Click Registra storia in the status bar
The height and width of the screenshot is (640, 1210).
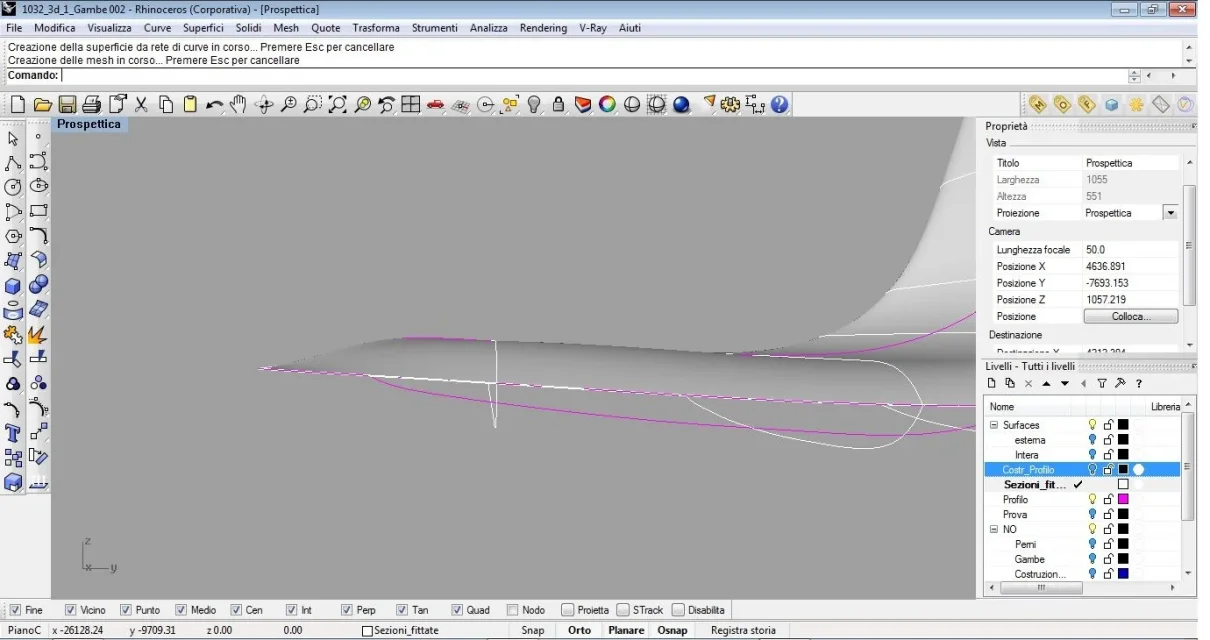pos(743,630)
